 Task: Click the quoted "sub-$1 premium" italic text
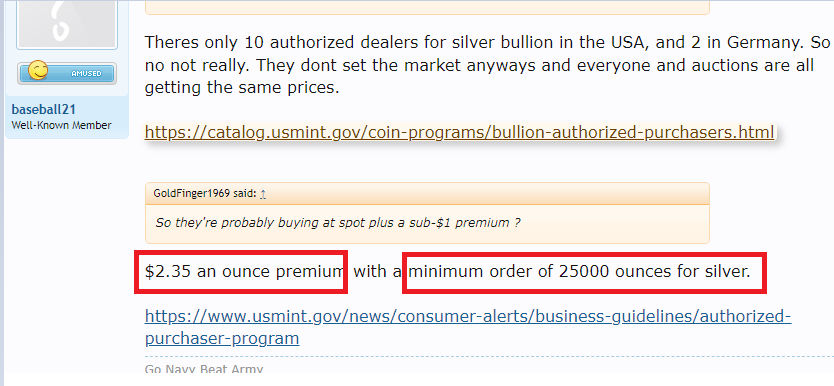click(461, 222)
